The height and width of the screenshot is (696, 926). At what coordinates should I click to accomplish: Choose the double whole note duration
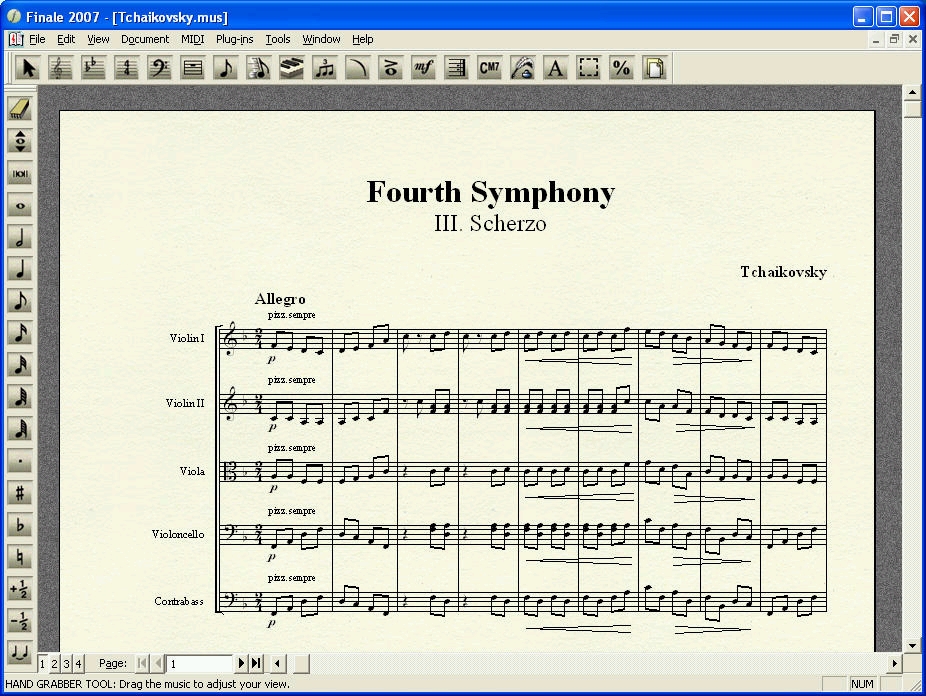coord(20,174)
